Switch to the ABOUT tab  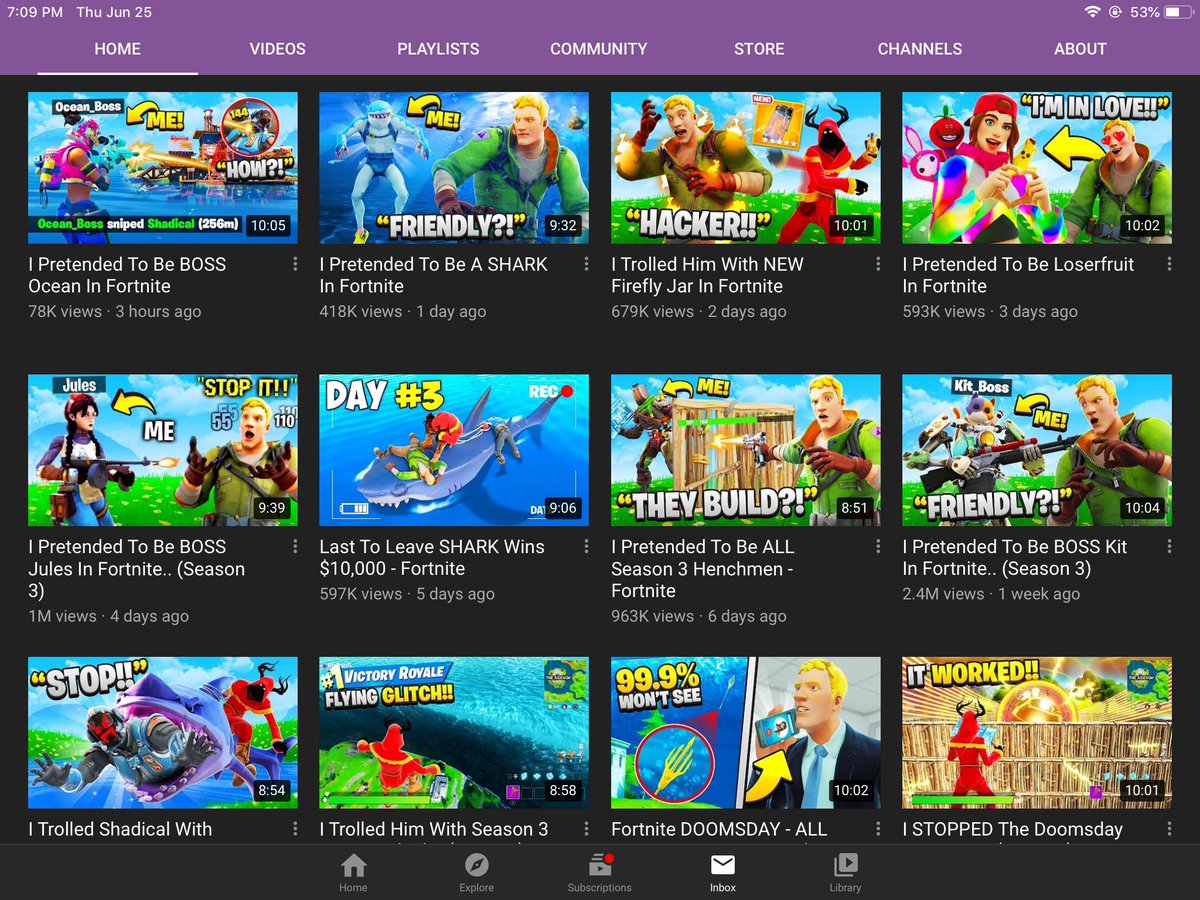(x=1080, y=48)
